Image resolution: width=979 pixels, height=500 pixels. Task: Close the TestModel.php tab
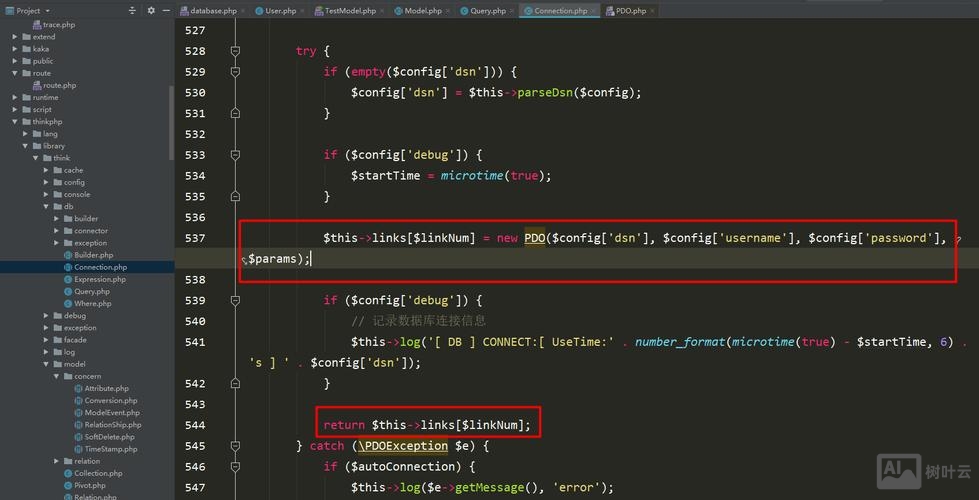(382, 11)
